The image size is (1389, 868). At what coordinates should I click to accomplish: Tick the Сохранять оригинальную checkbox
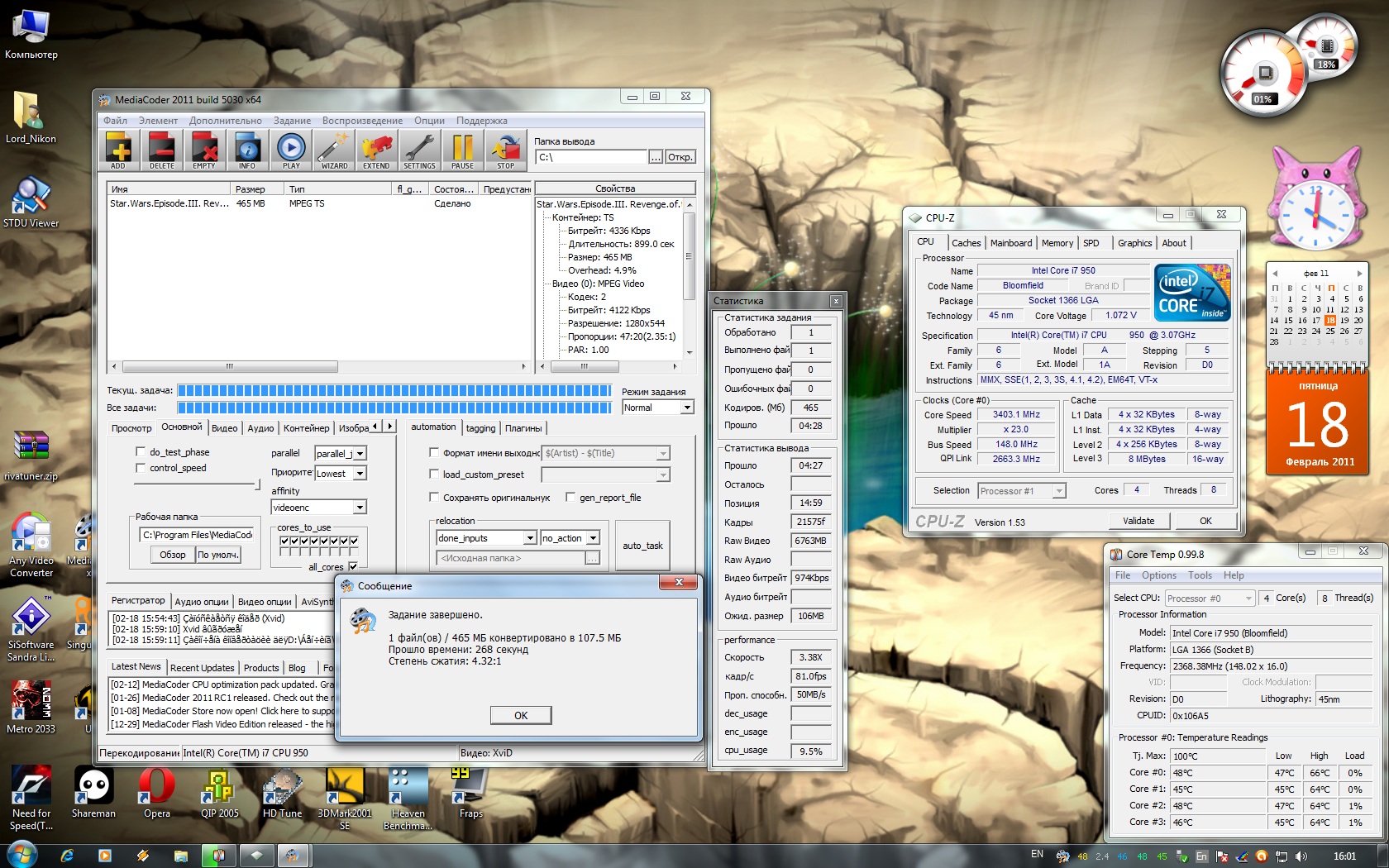point(434,498)
